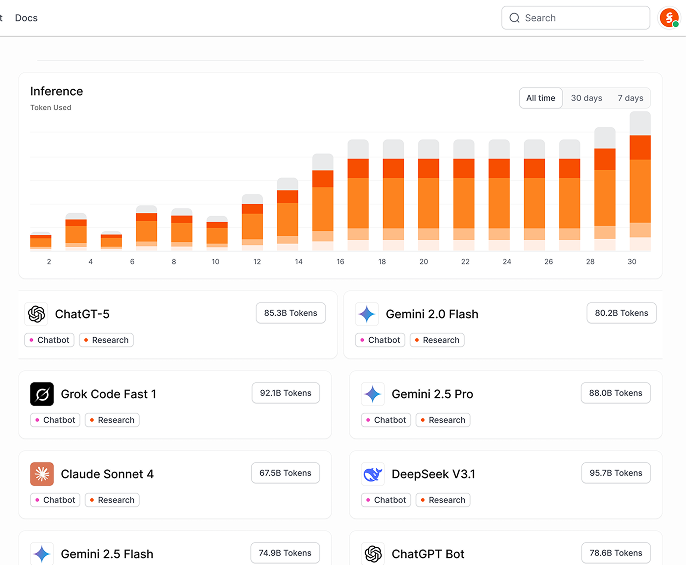This screenshot has width=686, height=565.
Task: Click the Token Used subtitle
Action: pos(51,108)
